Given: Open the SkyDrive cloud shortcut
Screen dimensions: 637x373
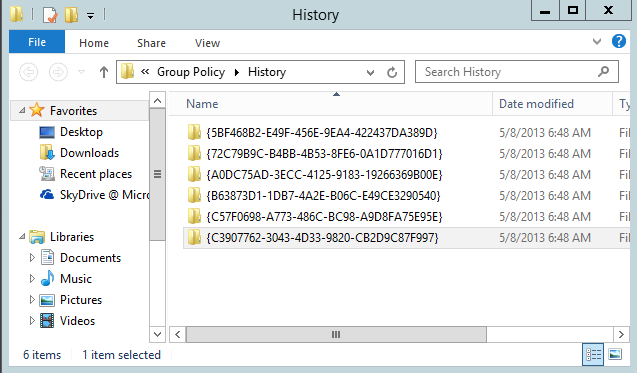Looking at the screenshot, I should tap(94, 195).
